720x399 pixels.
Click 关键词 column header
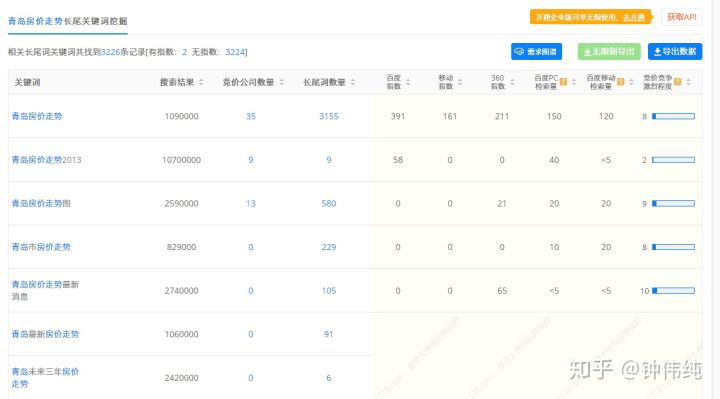tap(27, 82)
